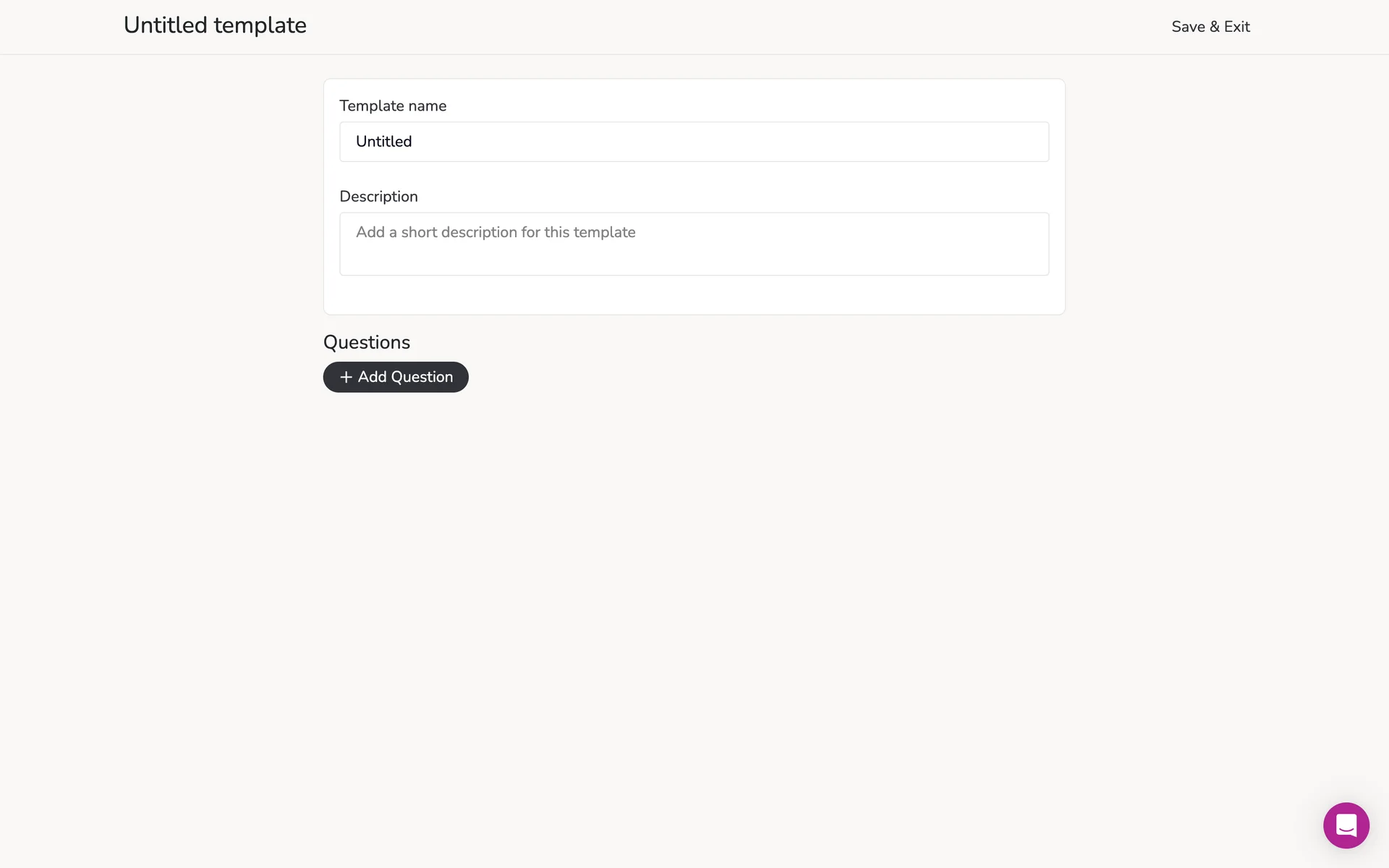Click the word template in page title
Image resolution: width=1389 pixels, height=868 pixels.
(x=260, y=25)
